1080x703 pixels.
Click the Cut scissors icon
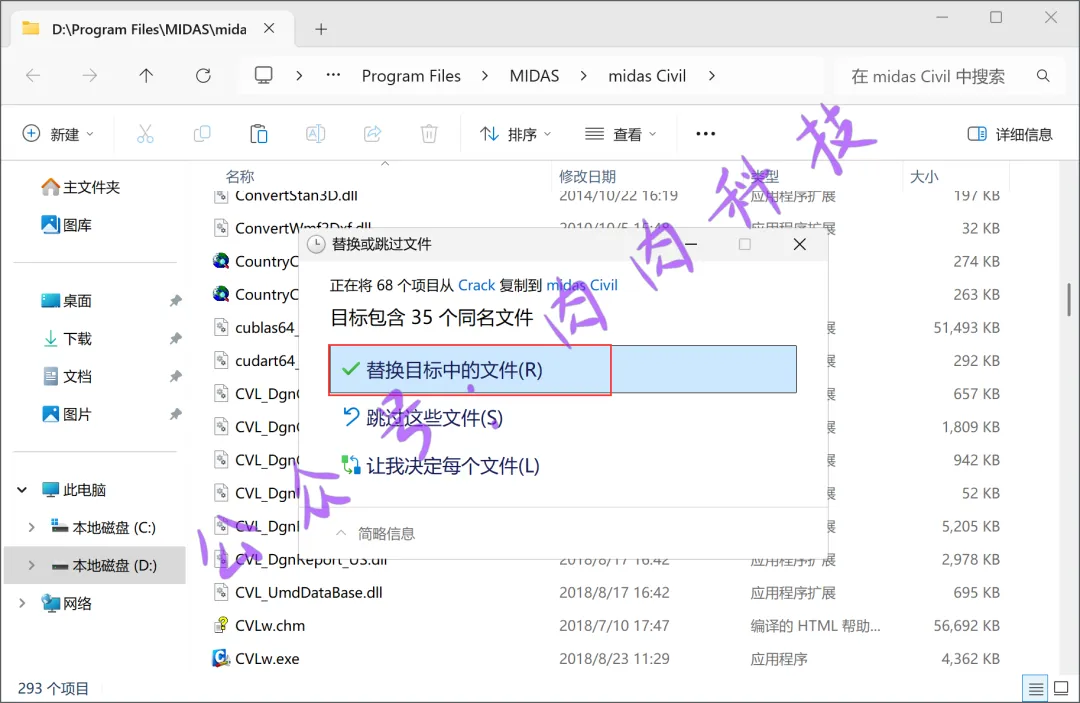coord(145,134)
